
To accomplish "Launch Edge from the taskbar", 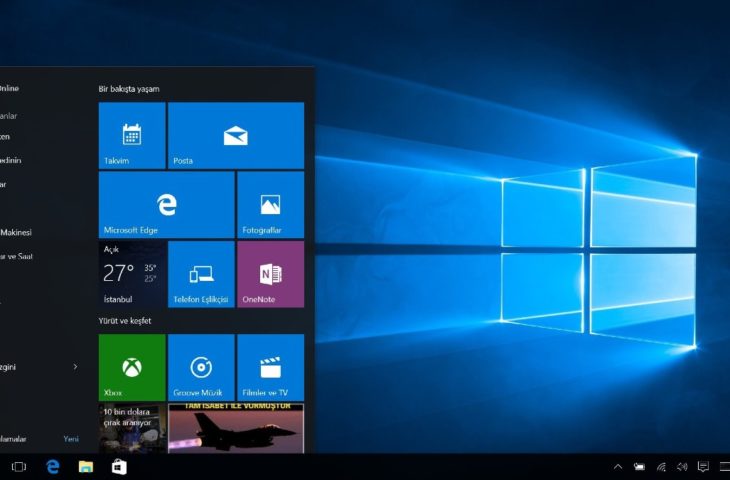I will tap(53, 466).
